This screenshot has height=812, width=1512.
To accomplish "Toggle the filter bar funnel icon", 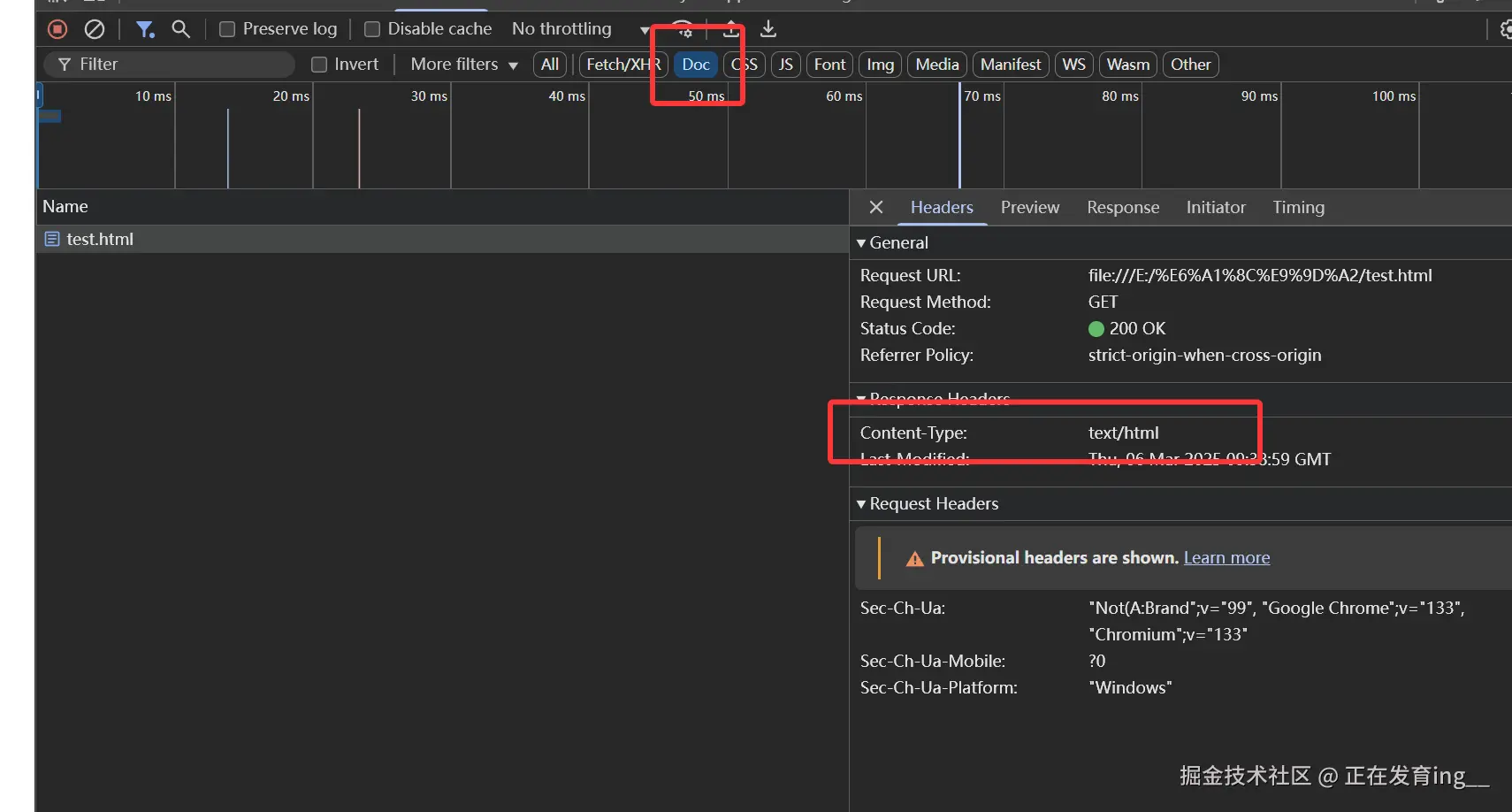I will pos(145,29).
